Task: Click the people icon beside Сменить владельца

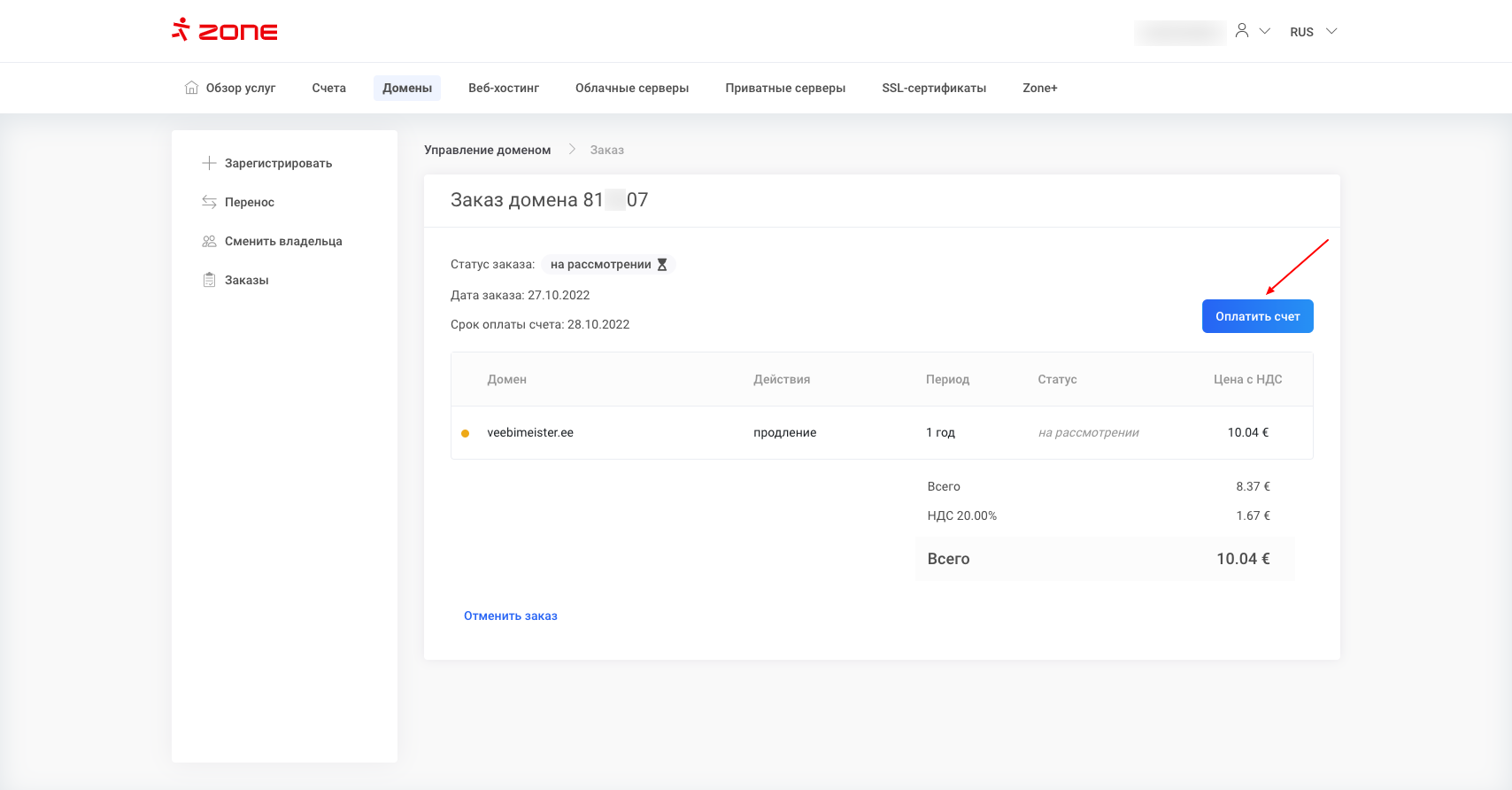Action: [x=209, y=241]
